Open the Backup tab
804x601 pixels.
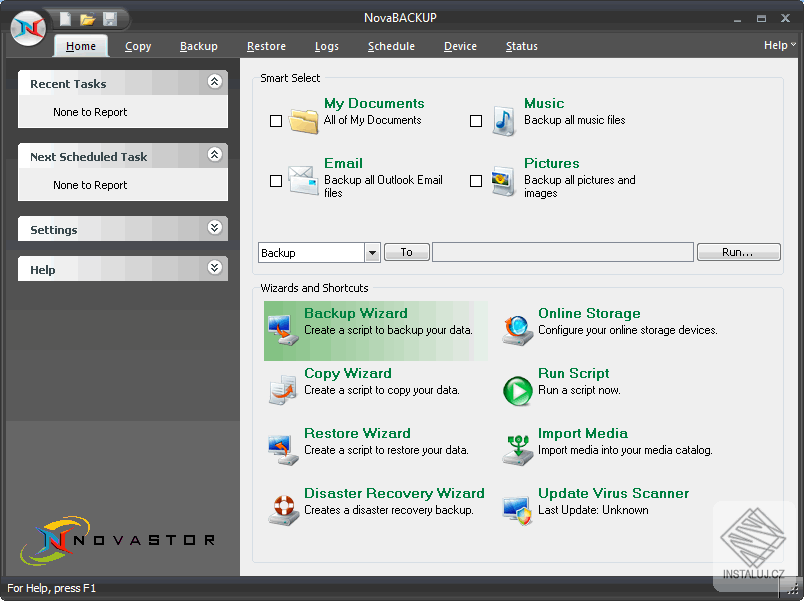pos(198,46)
